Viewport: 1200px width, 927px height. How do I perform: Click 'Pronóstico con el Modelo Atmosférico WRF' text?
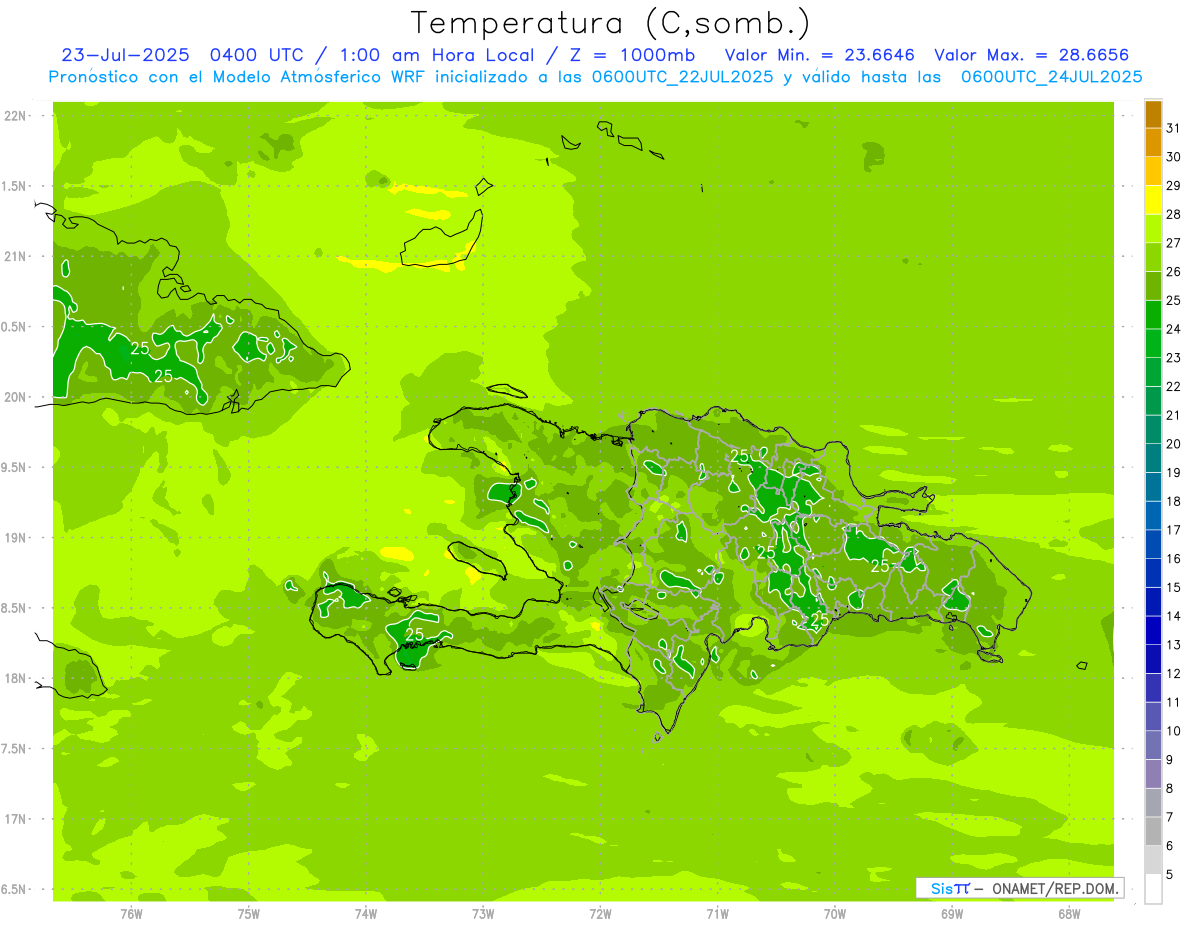(x=239, y=77)
